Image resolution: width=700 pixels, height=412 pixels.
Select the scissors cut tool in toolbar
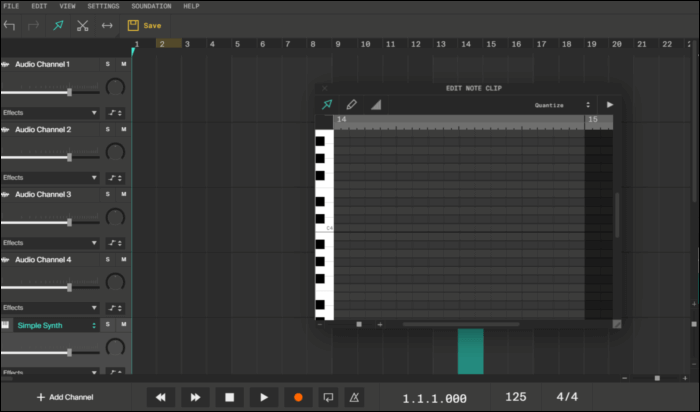click(x=83, y=25)
